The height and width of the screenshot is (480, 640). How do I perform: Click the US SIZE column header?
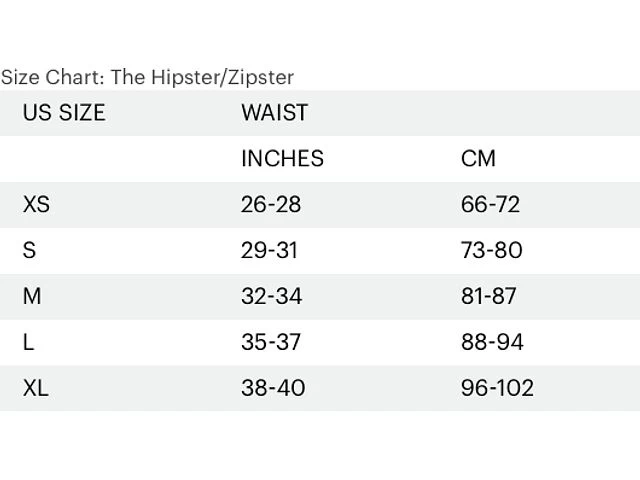pos(64,112)
